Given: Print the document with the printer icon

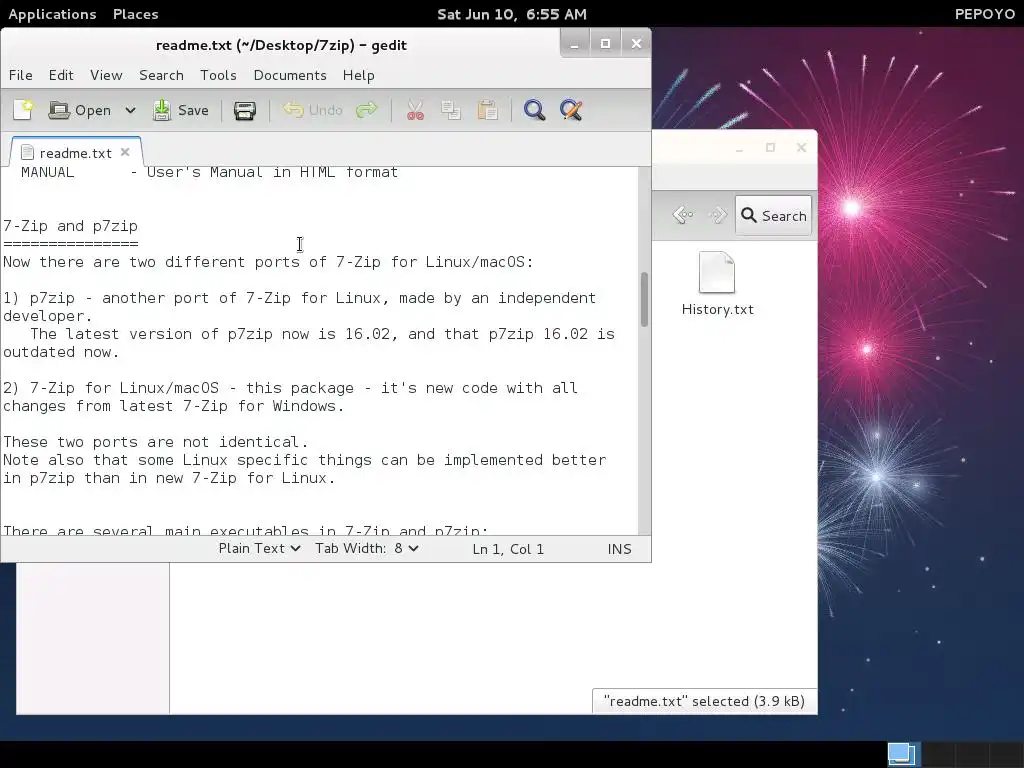Looking at the screenshot, I should click(x=245, y=110).
